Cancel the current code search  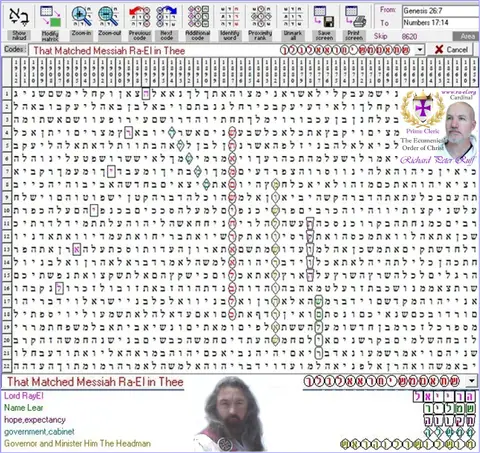click(x=451, y=50)
